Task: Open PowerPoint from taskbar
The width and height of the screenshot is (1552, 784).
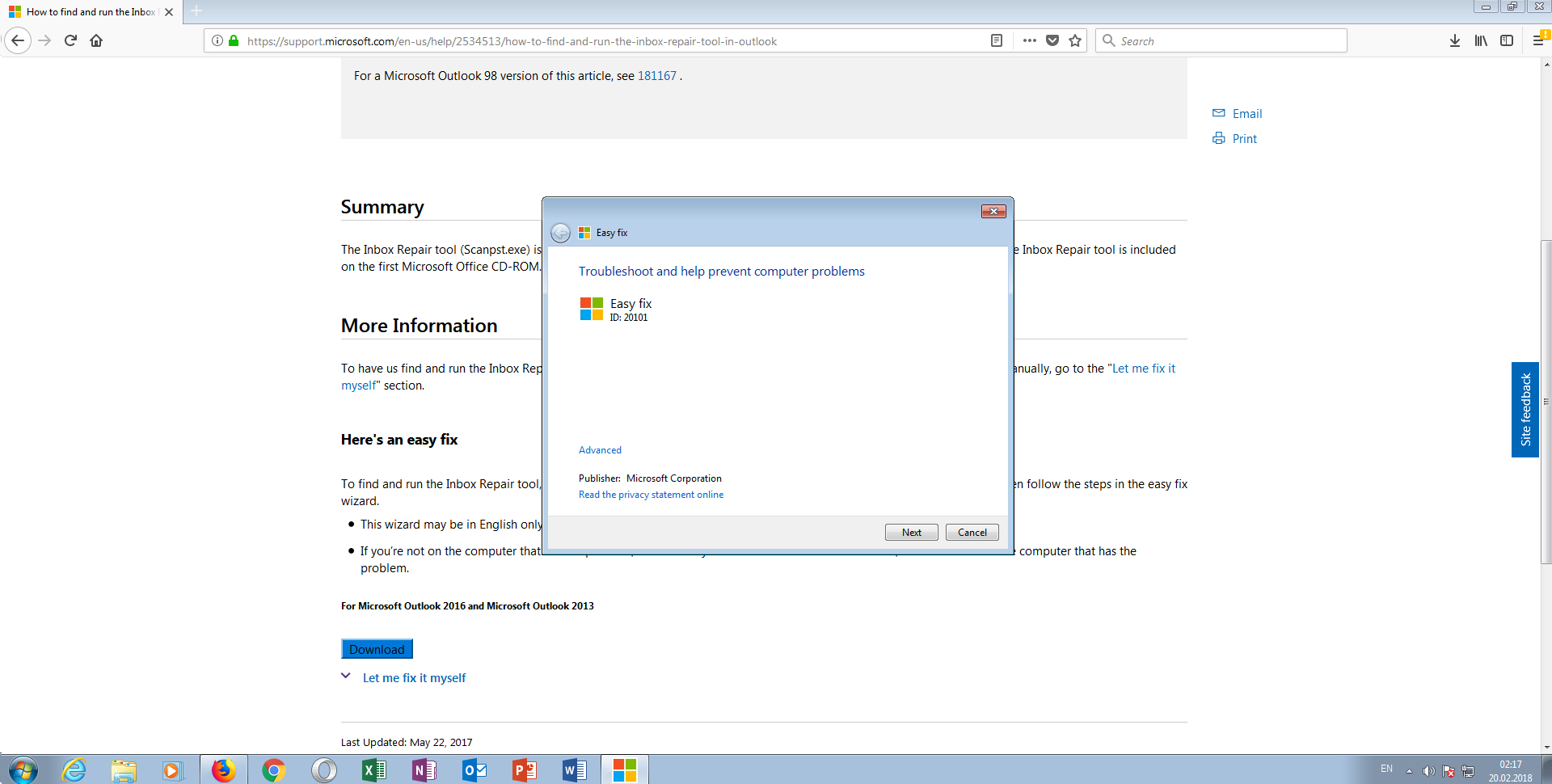Action: click(525, 770)
